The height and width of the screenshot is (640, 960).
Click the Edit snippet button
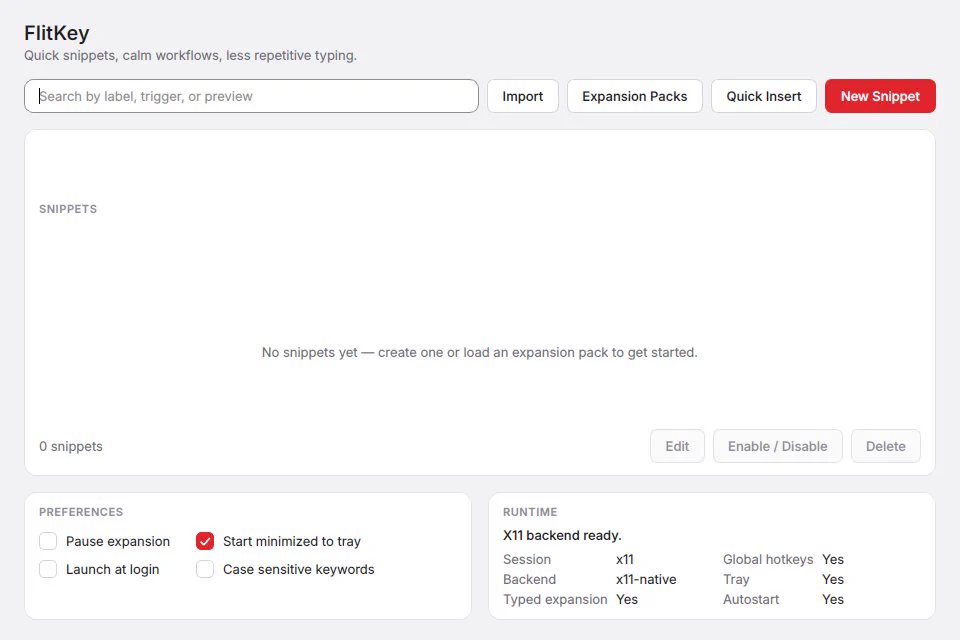677,446
